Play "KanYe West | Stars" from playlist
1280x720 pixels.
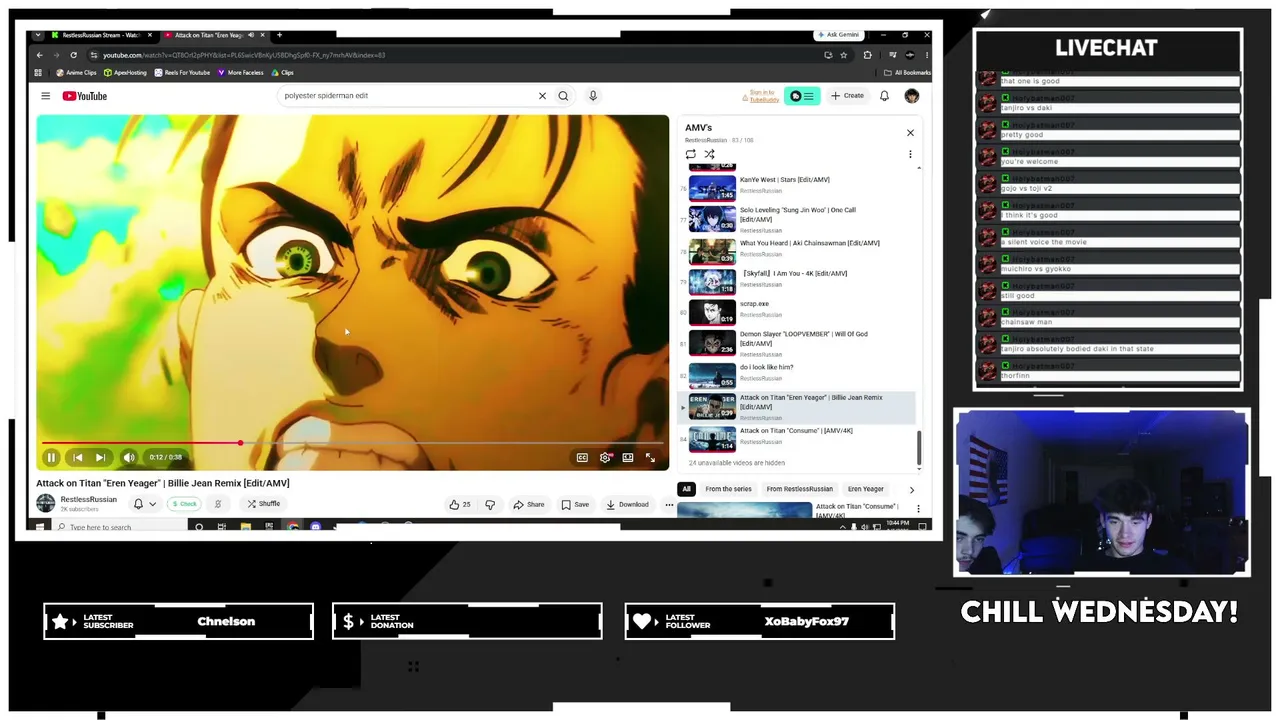[x=796, y=186]
